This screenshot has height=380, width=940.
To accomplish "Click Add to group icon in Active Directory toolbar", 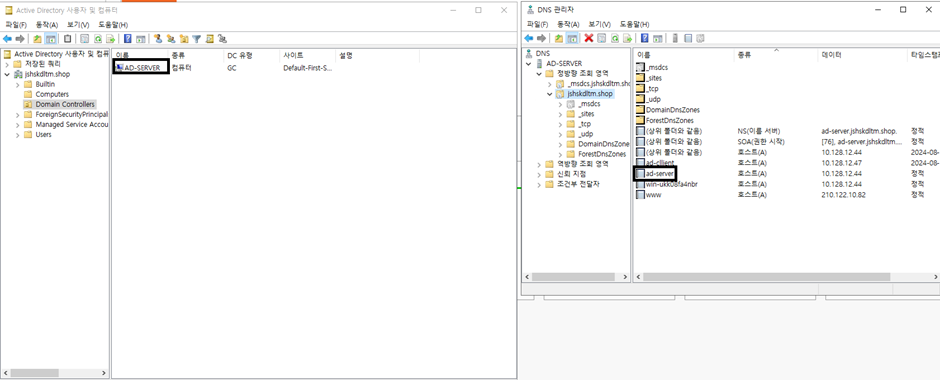I will pyautogui.click(x=222, y=39).
